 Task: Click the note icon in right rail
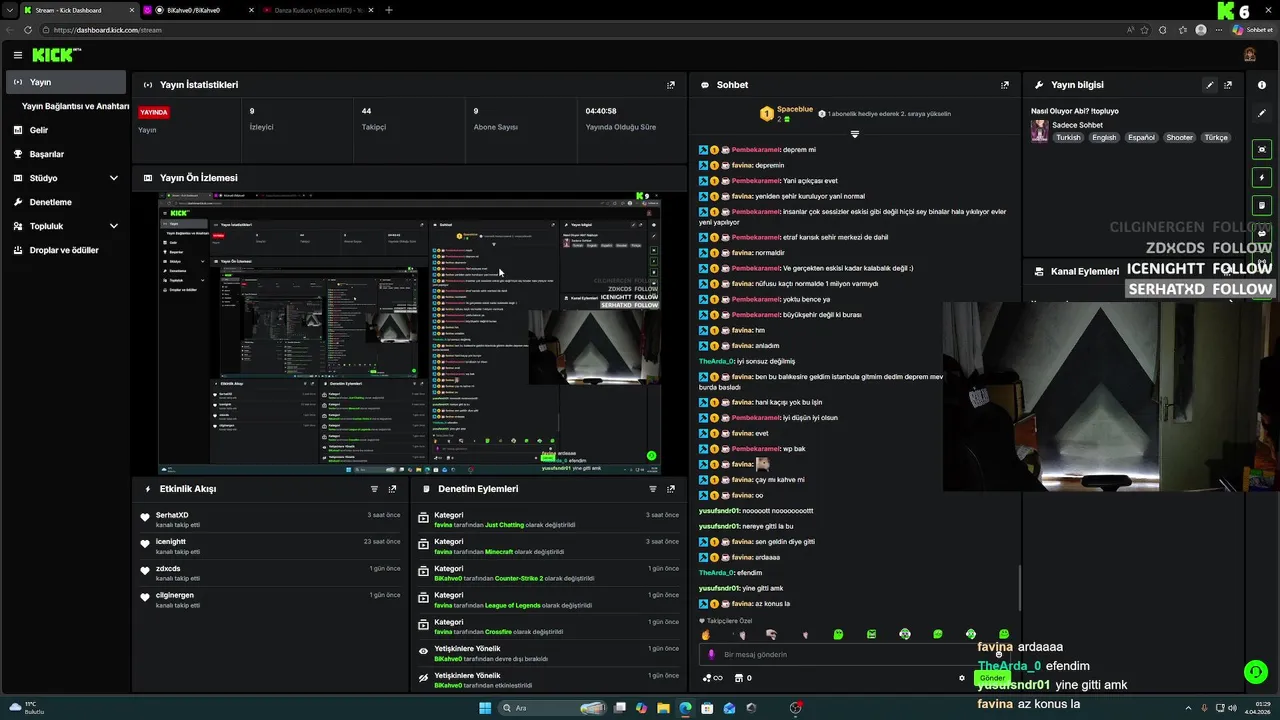tap(1262, 205)
